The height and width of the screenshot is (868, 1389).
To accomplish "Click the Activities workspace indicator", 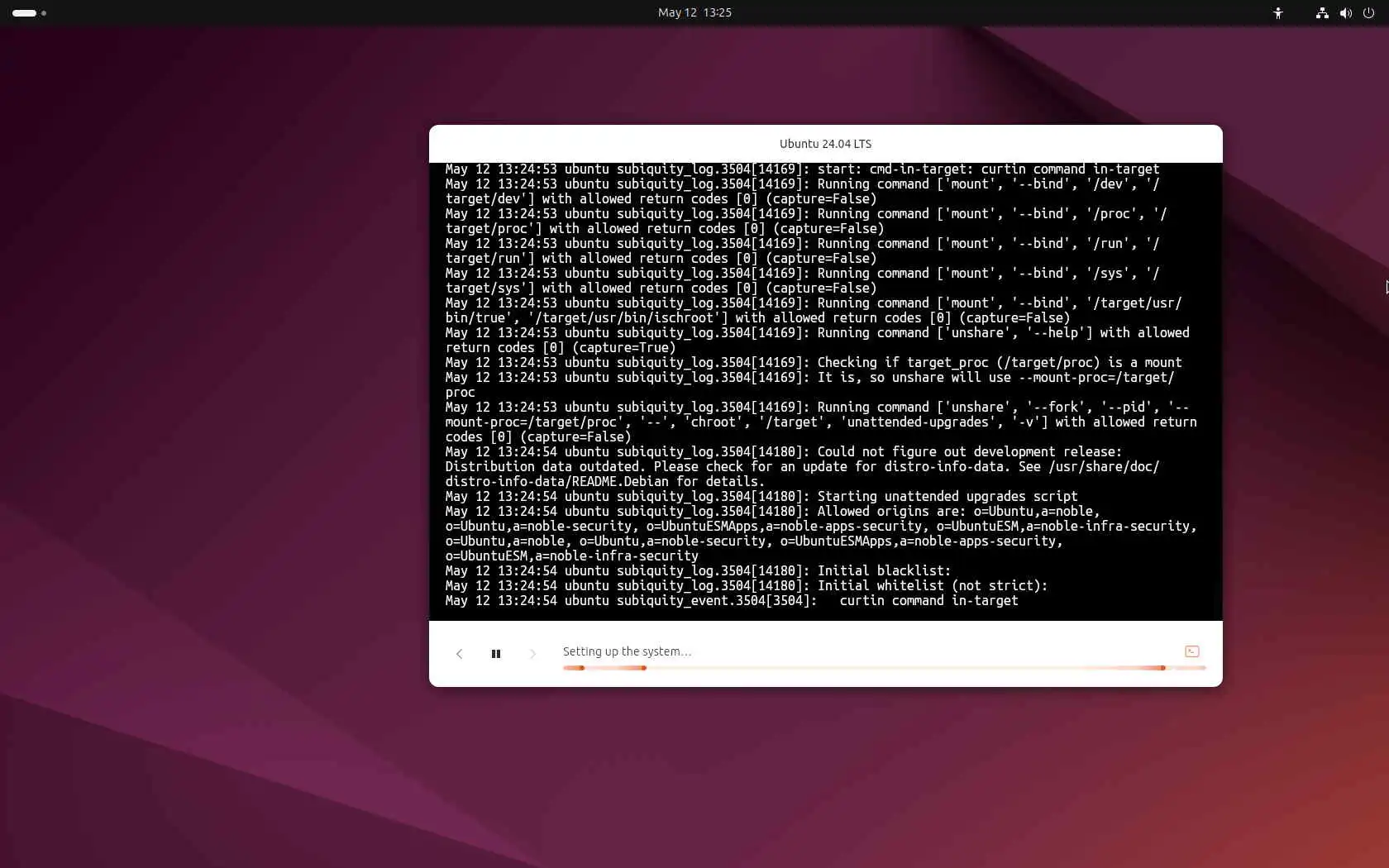I will (x=29, y=12).
